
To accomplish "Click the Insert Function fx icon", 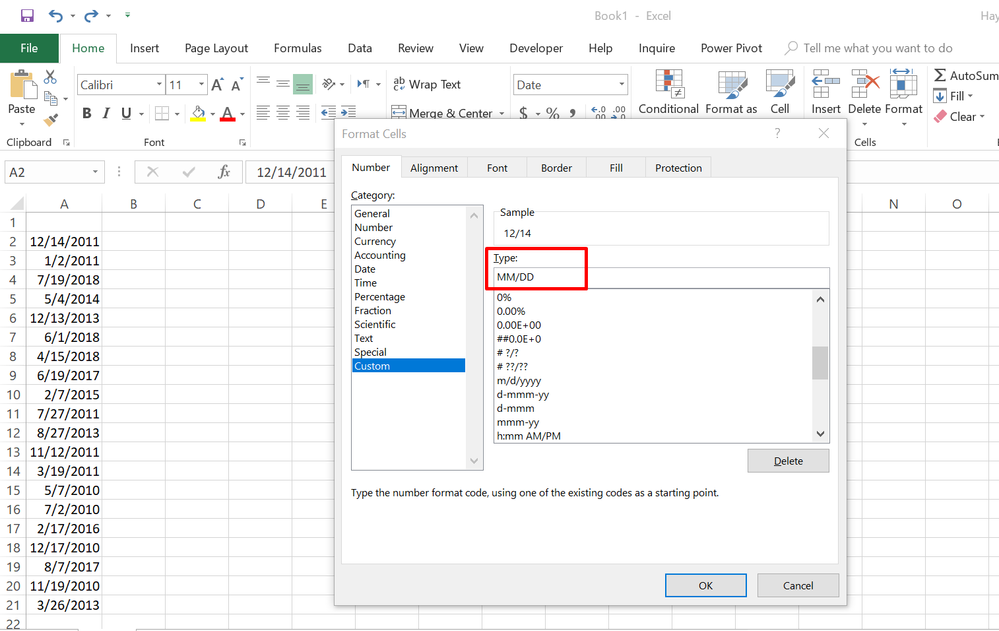I will tap(224, 172).
